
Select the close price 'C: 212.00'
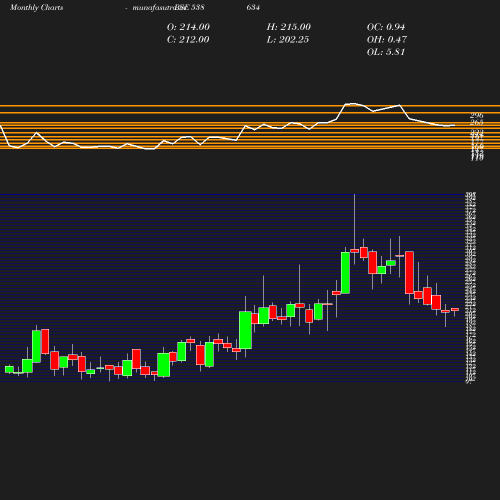tap(188, 40)
